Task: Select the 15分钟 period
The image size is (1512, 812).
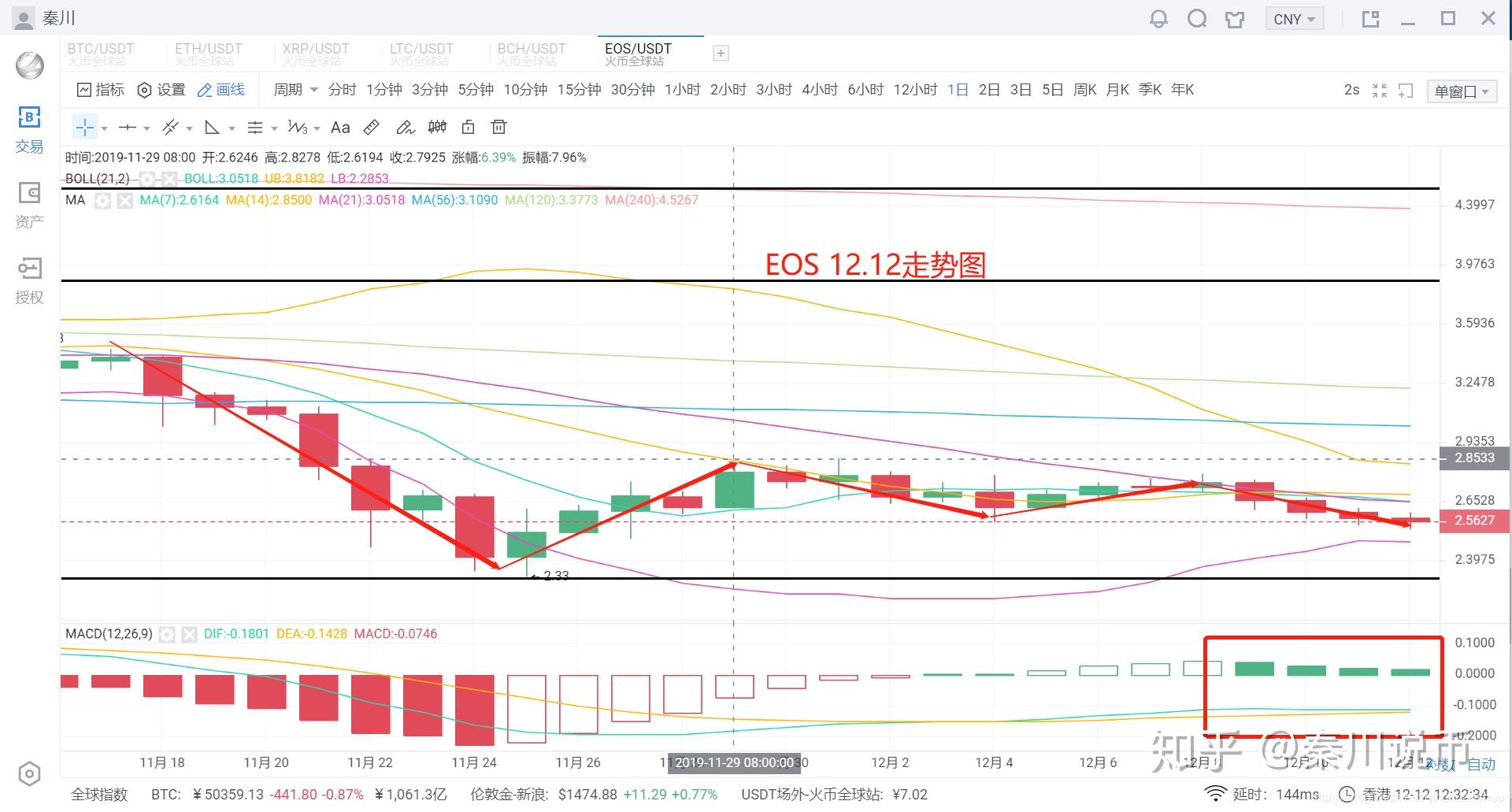Action: (580, 90)
